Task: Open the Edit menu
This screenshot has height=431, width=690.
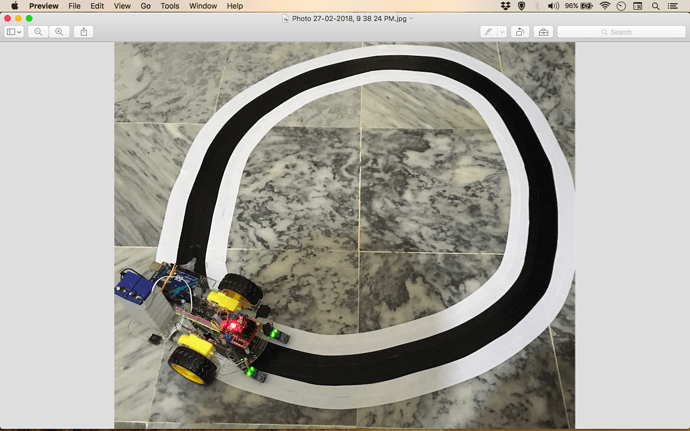Action: pyautogui.click(x=97, y=6)
